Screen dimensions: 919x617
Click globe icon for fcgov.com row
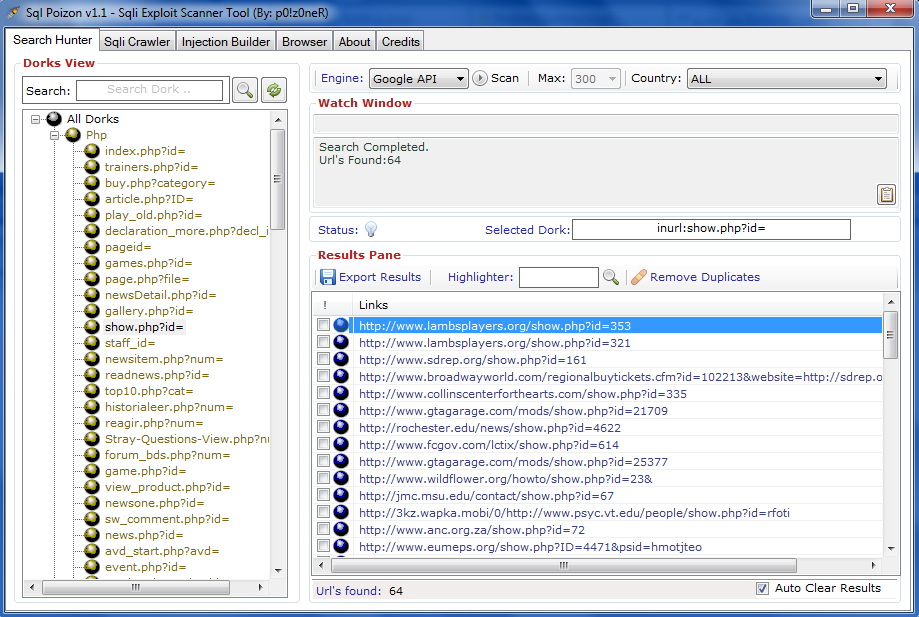coord(341,444)
